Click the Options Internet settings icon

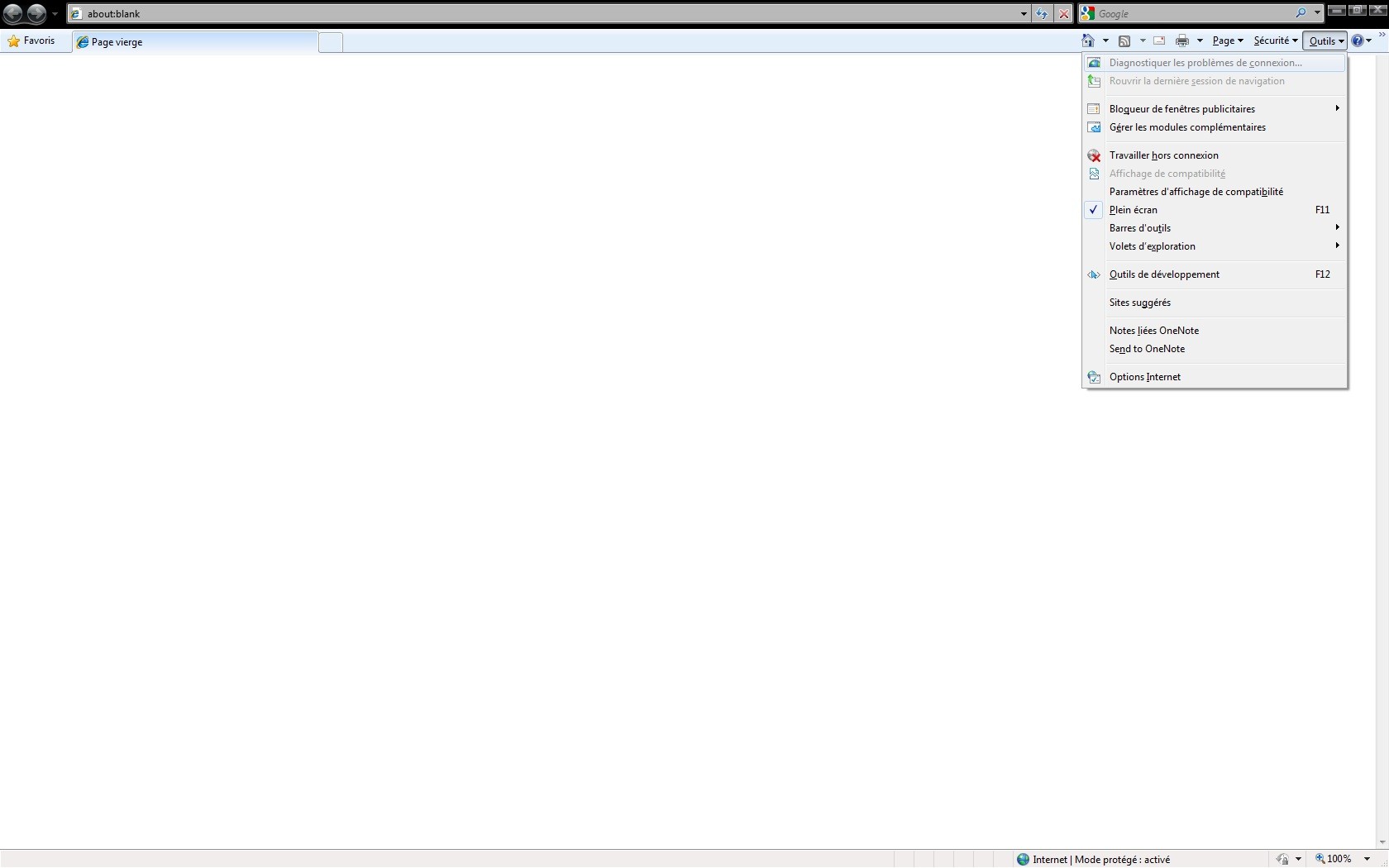(x=1094, y=377)
